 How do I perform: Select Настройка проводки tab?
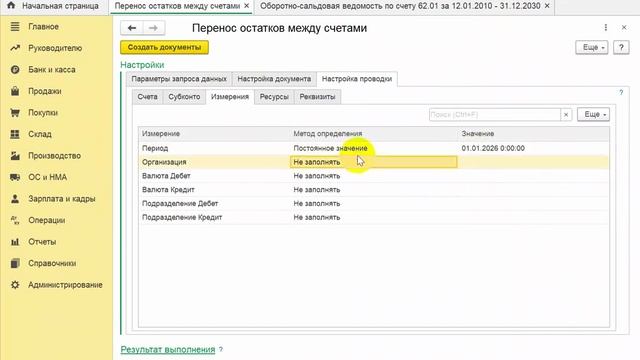(x=357, y=79)
